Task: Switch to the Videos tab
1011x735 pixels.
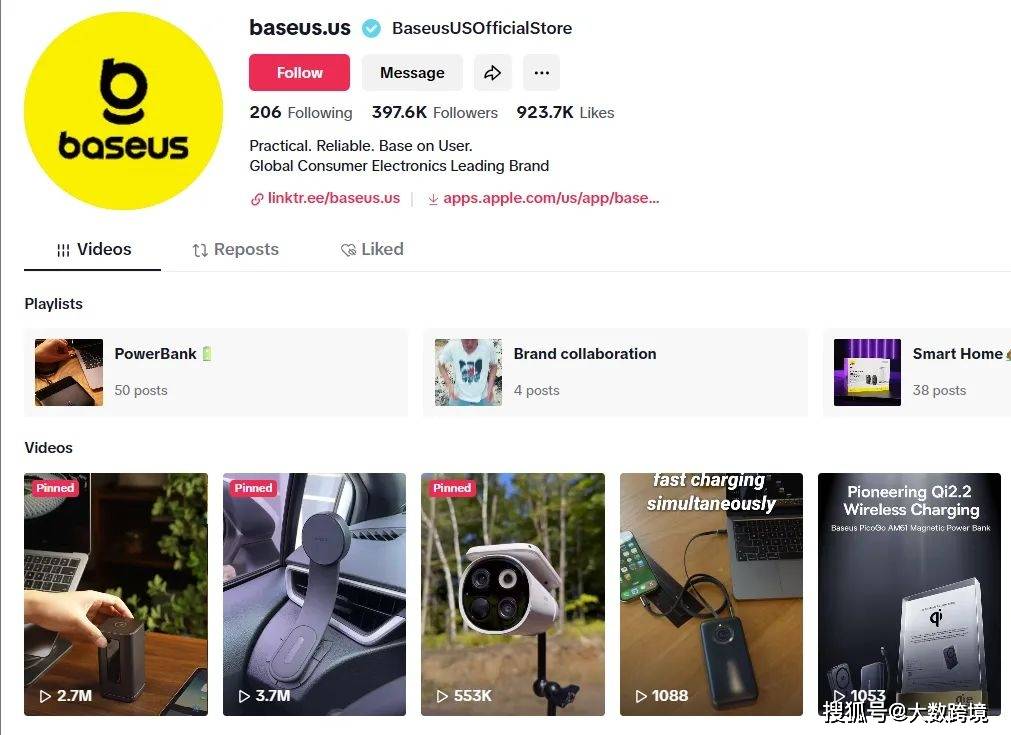Action: (x=93, y=250)
